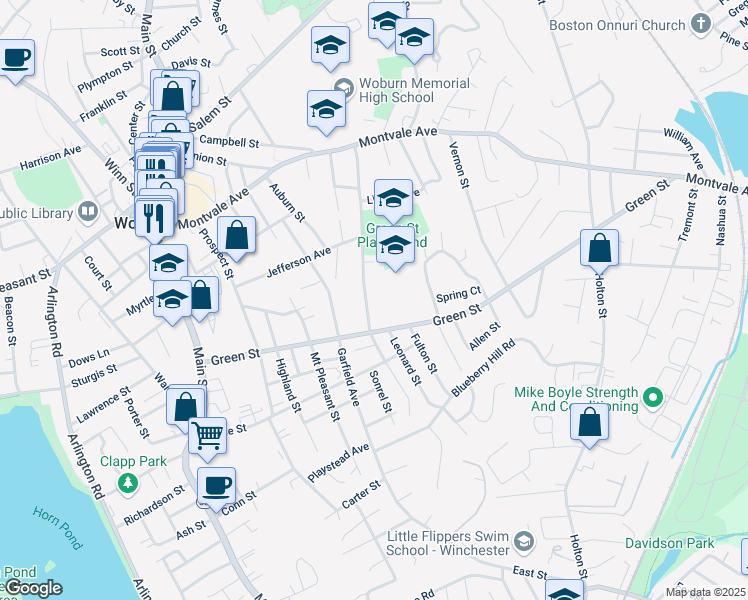Click the Highland St street label

[289, 385]
